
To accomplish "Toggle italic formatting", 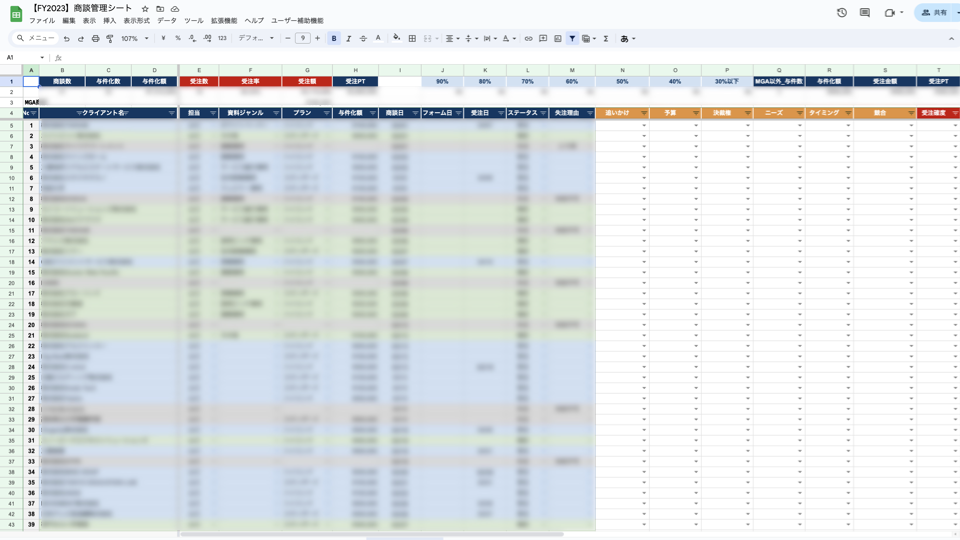I will tap(349, 39).
